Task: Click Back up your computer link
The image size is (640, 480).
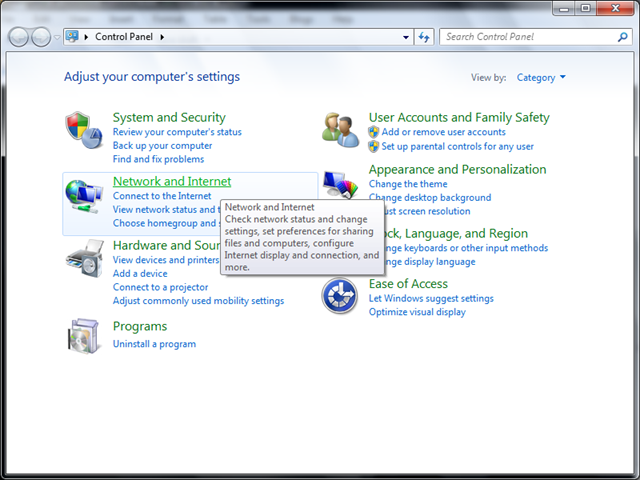Action: pos(162,146)
